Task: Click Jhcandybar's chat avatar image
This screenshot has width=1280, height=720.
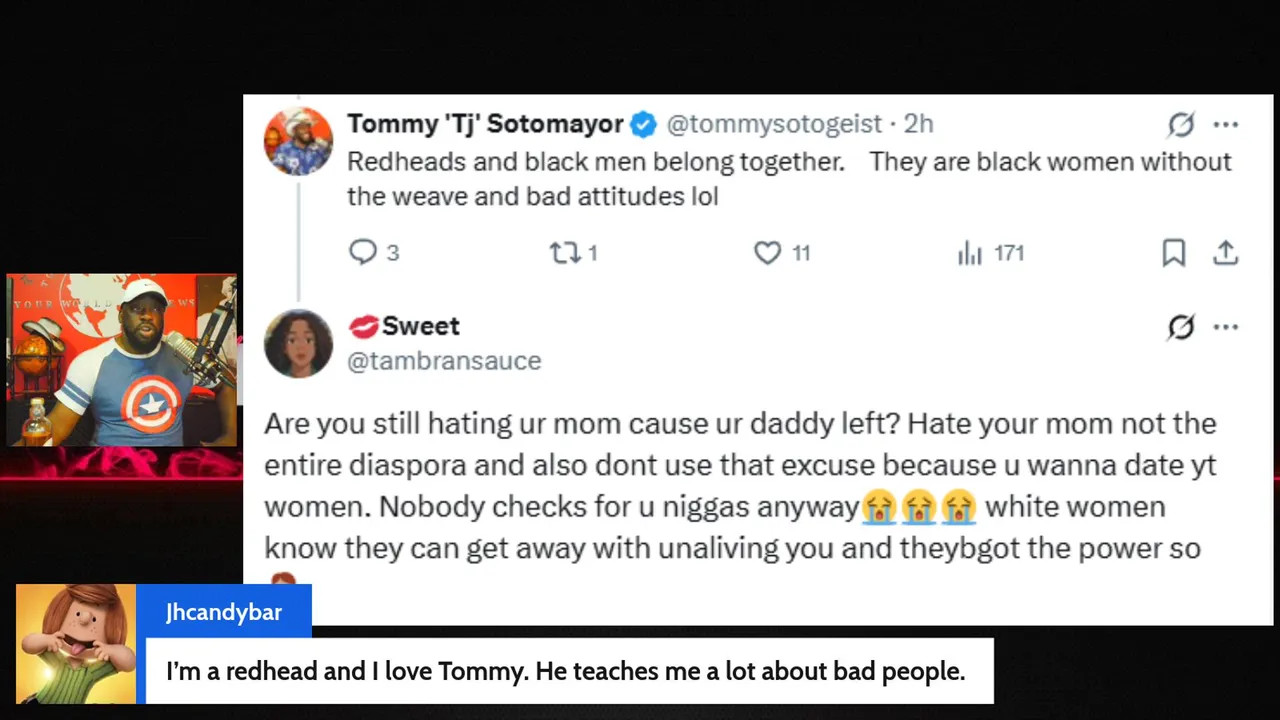Action: tap(76, 644)
